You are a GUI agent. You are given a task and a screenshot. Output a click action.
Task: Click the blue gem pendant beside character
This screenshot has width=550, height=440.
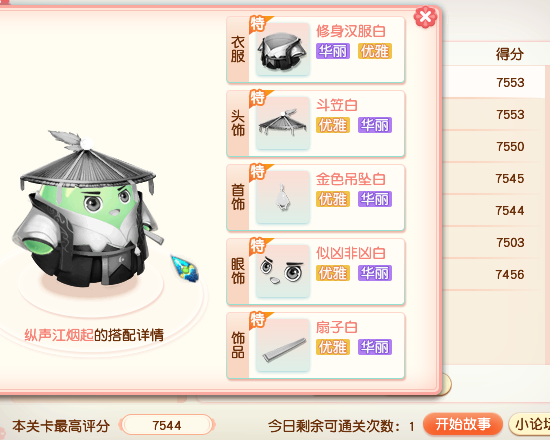tap(185, 268)
